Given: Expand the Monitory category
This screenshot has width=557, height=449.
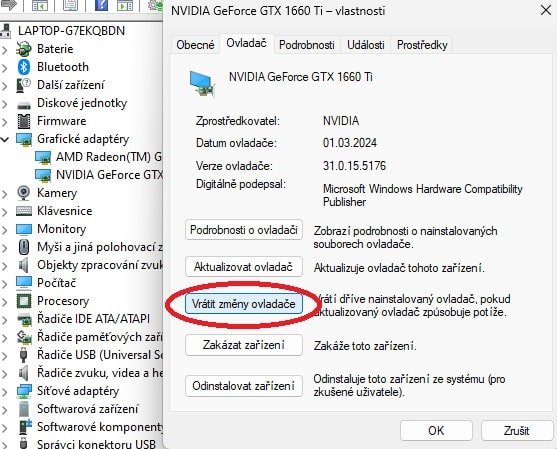Looking at the screenshot, I should pyautogui.click(x=5, y=229).
